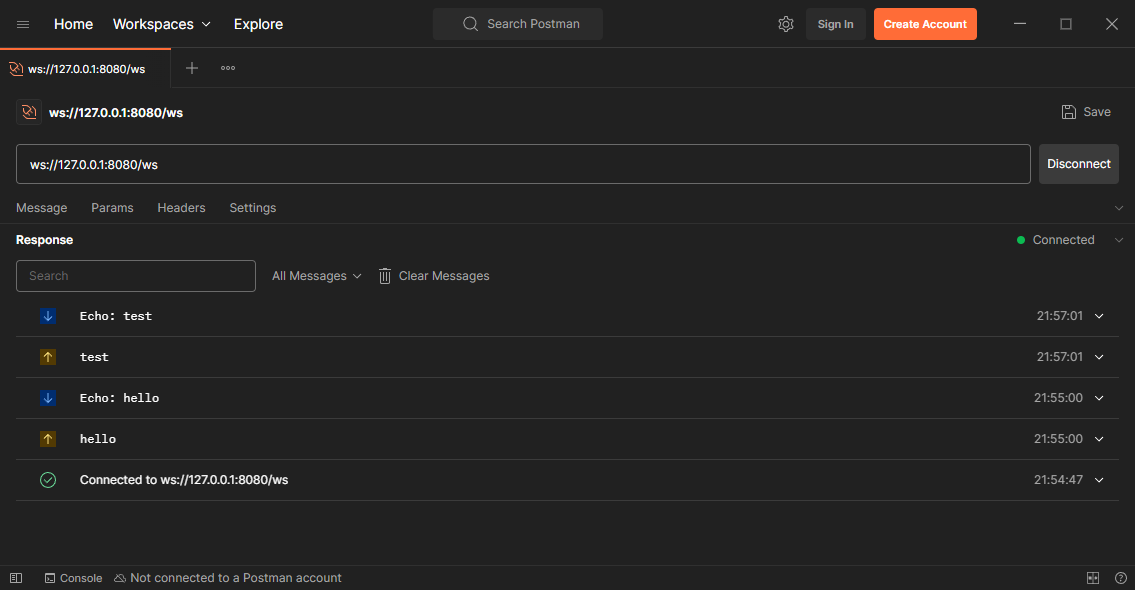This screenshot has width=1135, height=590.
Task: Open Postman settings gear icon
Action: click(785, 24)
